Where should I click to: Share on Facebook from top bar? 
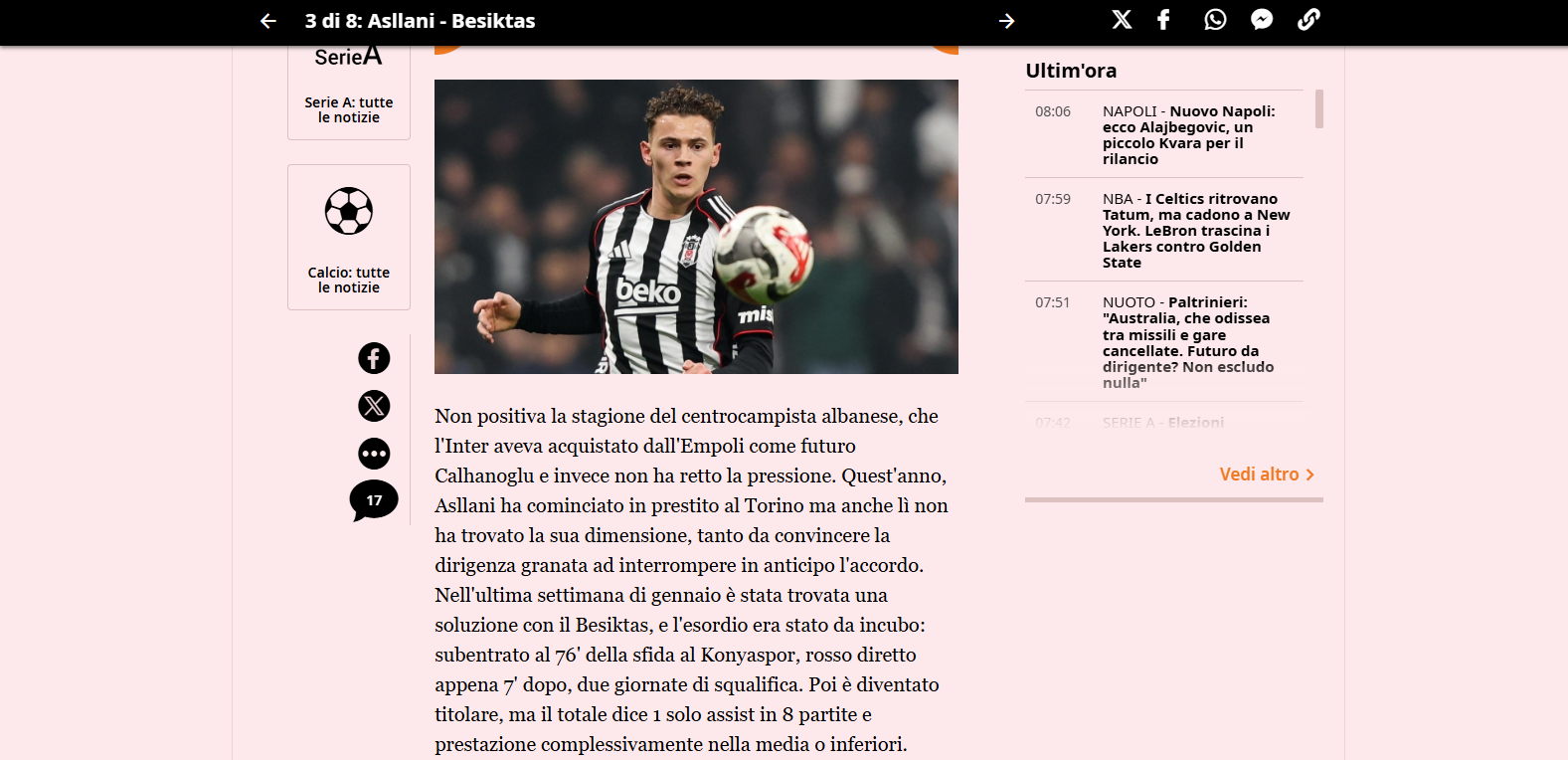(1164, 20)
